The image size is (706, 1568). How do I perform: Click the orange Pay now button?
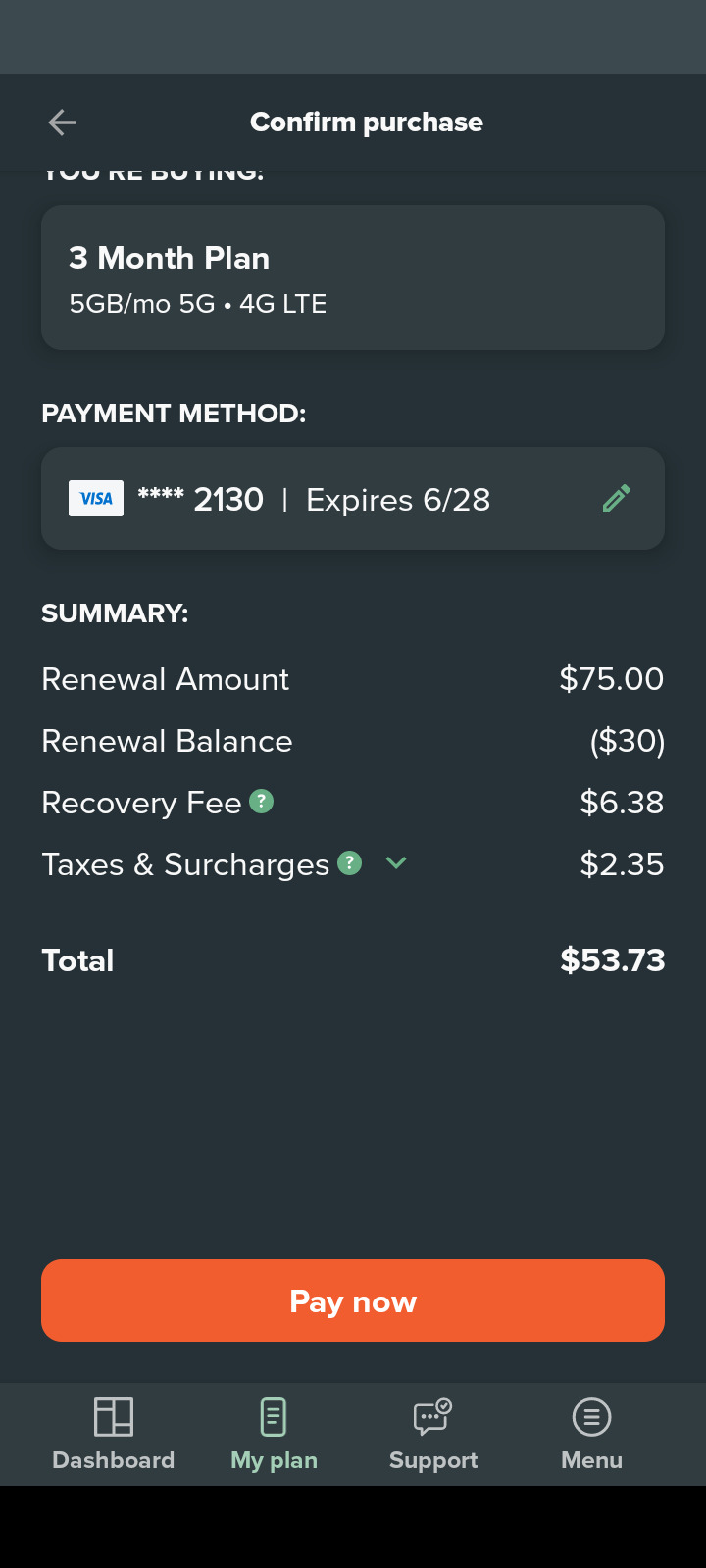(353, 1300)
